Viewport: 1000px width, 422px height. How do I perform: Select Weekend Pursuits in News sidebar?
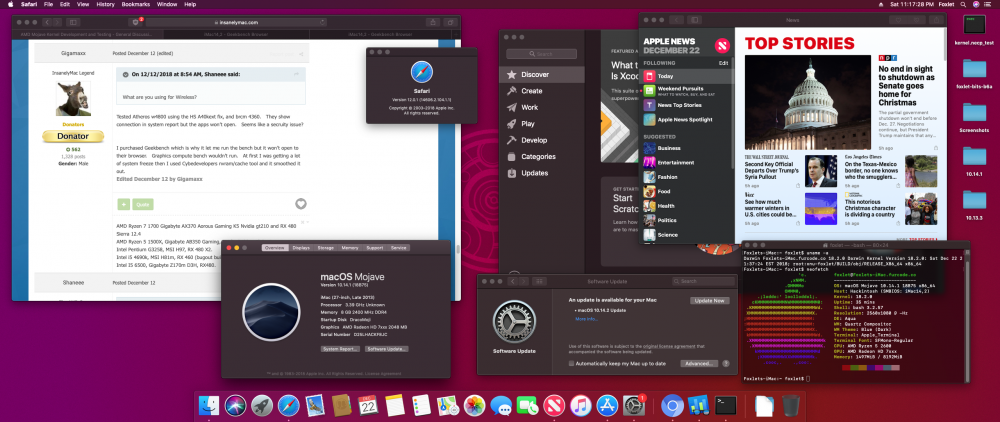click(x=687, y=91)
